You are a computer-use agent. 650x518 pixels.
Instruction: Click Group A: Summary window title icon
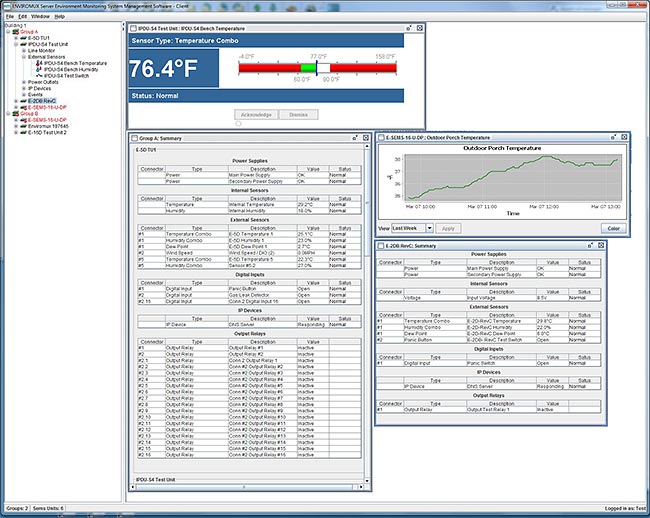[133, 138]
